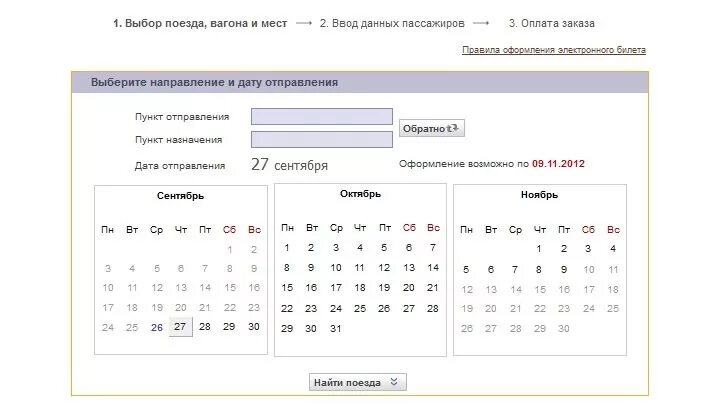
Task: Choose November 3 in the calendar
Action: (588, 249)
